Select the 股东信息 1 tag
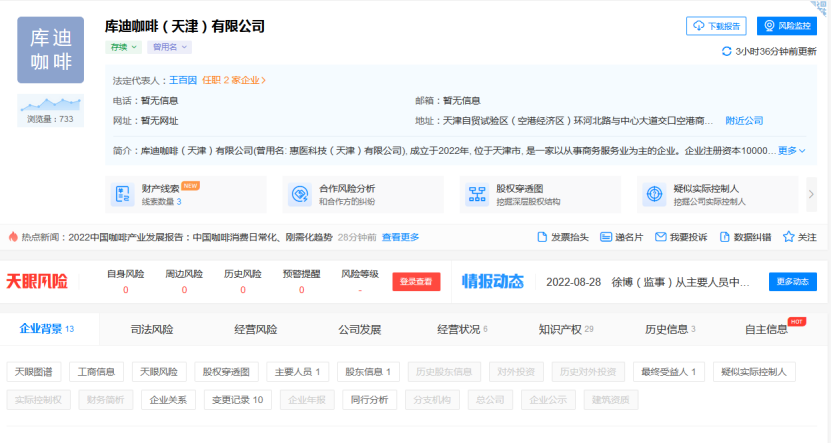This screenshot has width=831, height=443. pyautogui.click(x=368, y=372)
